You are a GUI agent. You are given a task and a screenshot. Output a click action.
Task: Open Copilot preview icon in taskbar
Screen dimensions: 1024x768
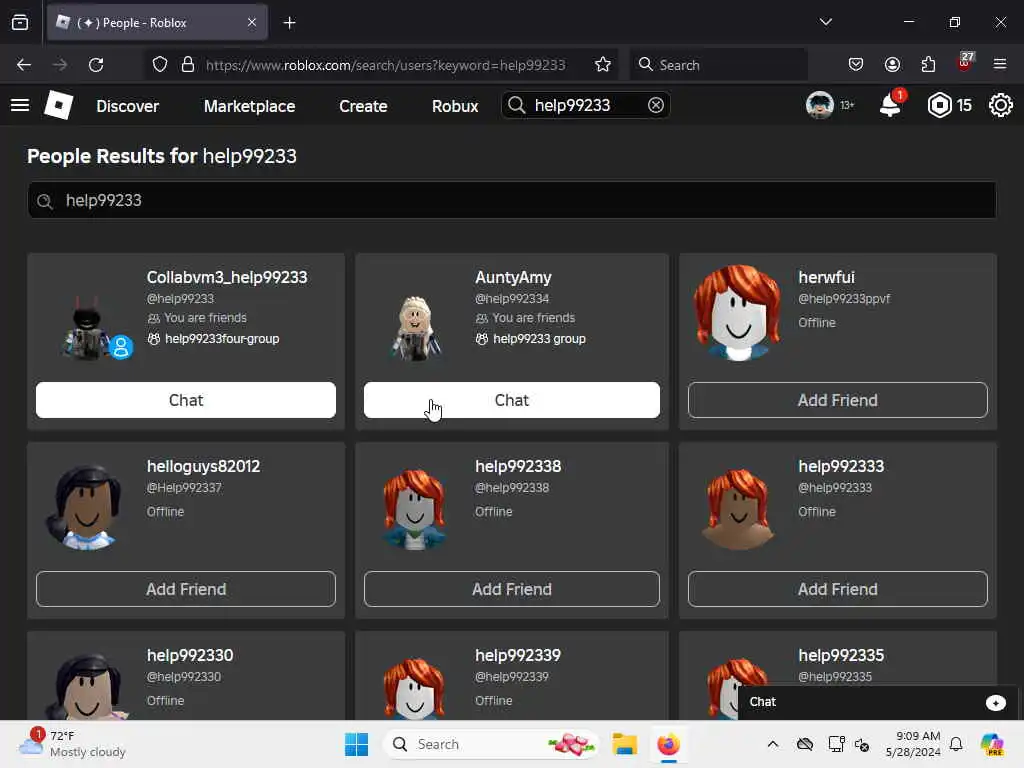pyautogui.click(x=992, y=744)
